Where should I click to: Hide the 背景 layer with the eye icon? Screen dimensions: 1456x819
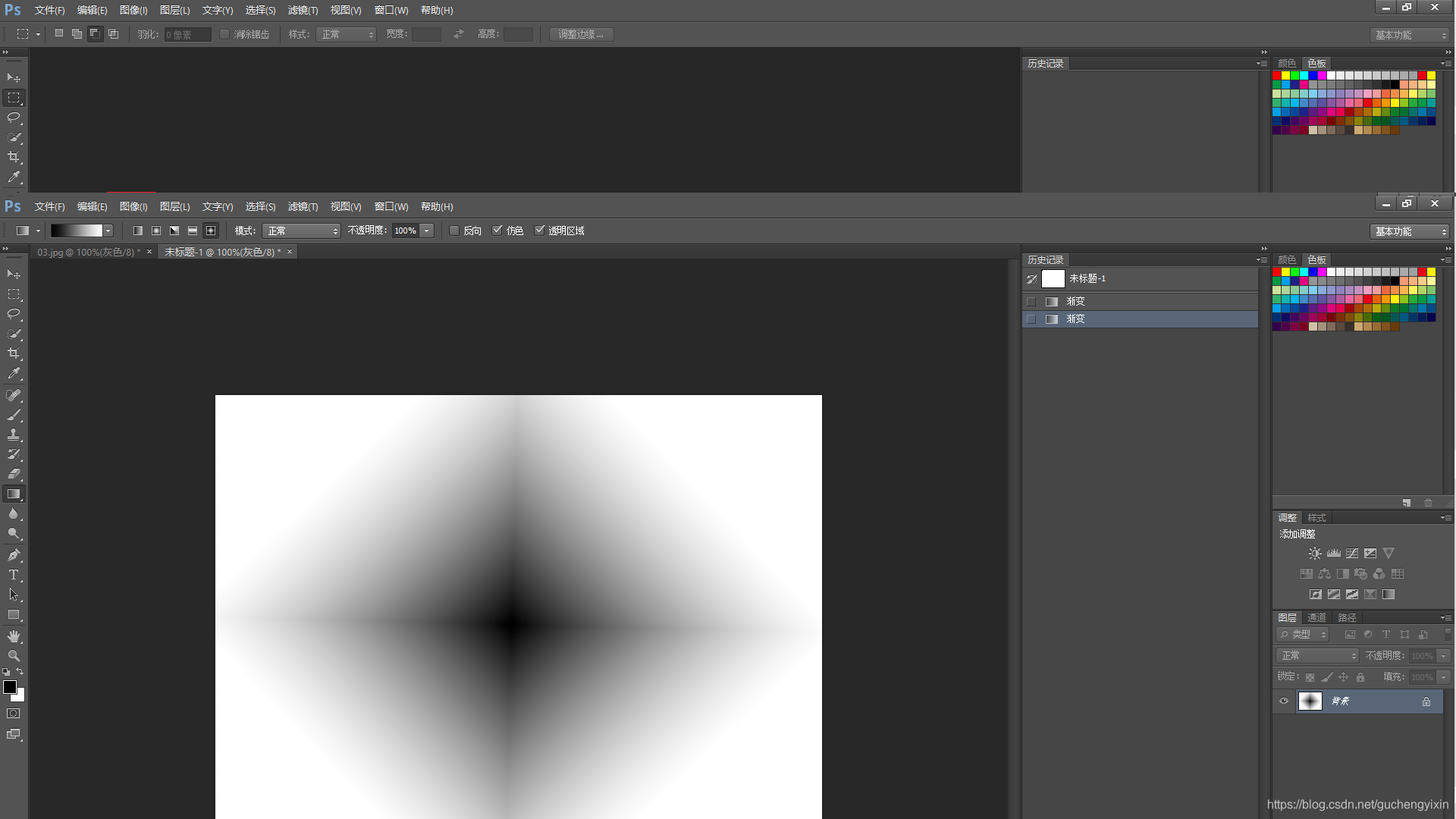click(1284, 701)
